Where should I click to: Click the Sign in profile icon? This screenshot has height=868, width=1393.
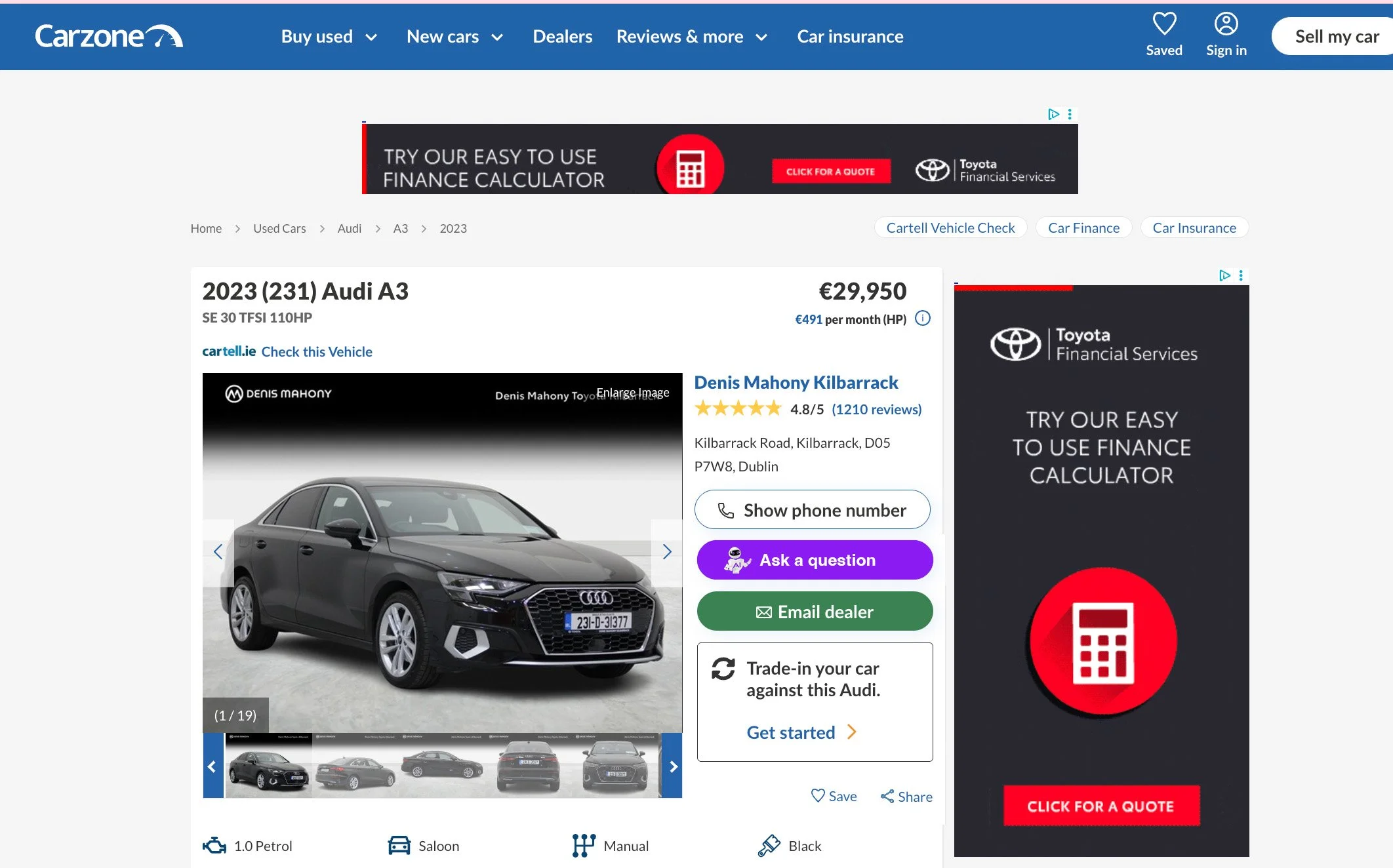tap(1226, 24)
